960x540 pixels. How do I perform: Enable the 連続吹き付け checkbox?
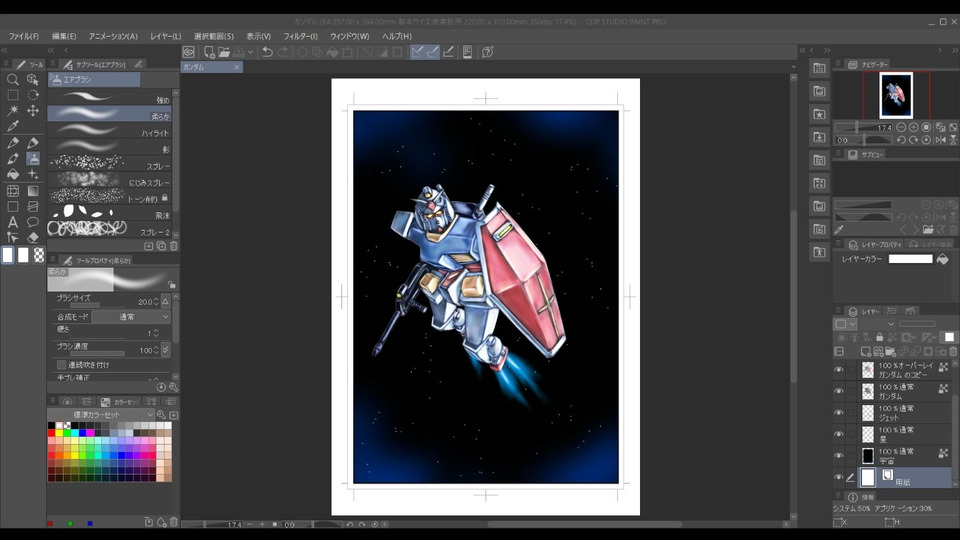pos(61,365)
